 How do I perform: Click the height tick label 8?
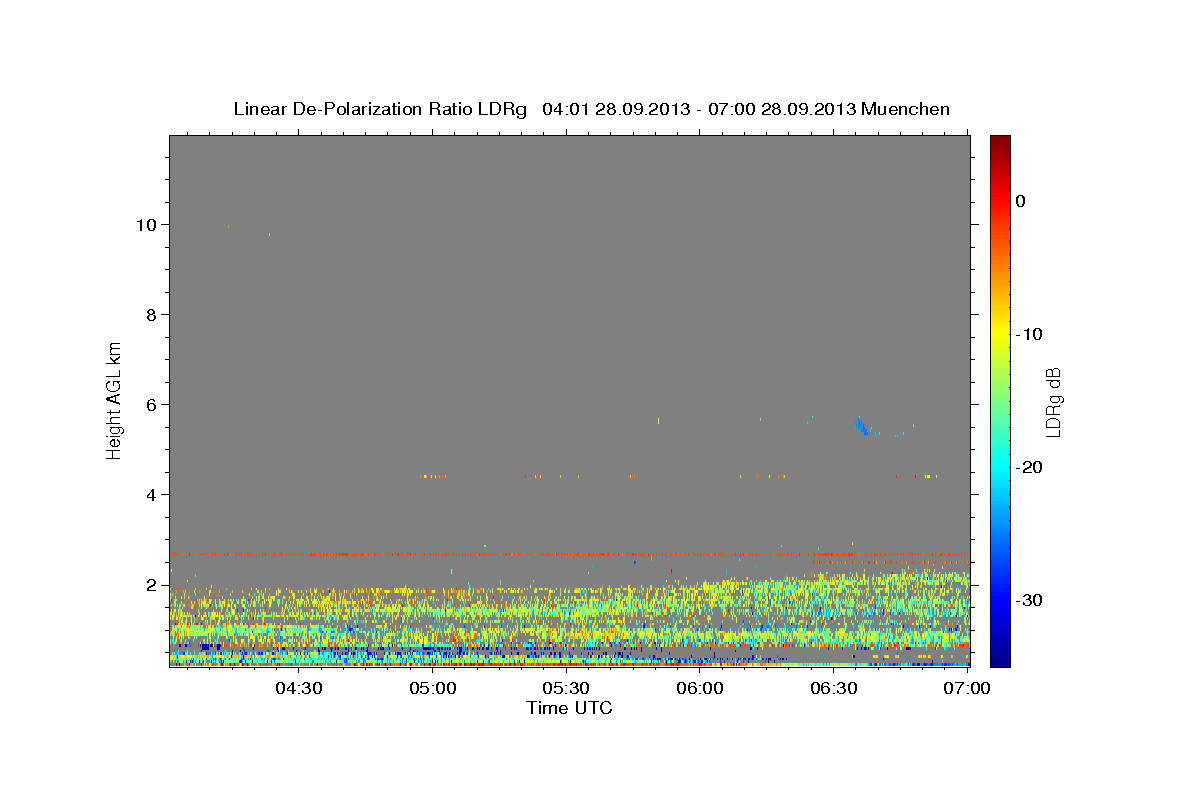pyautogui.click(x=153, y=315)
